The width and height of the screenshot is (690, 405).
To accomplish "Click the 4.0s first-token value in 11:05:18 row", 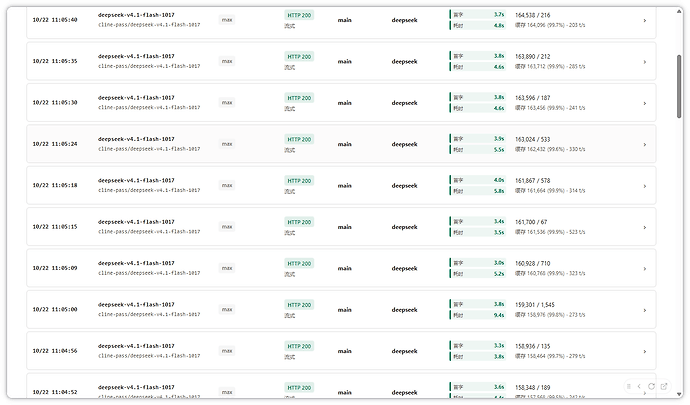I will 499,180.
